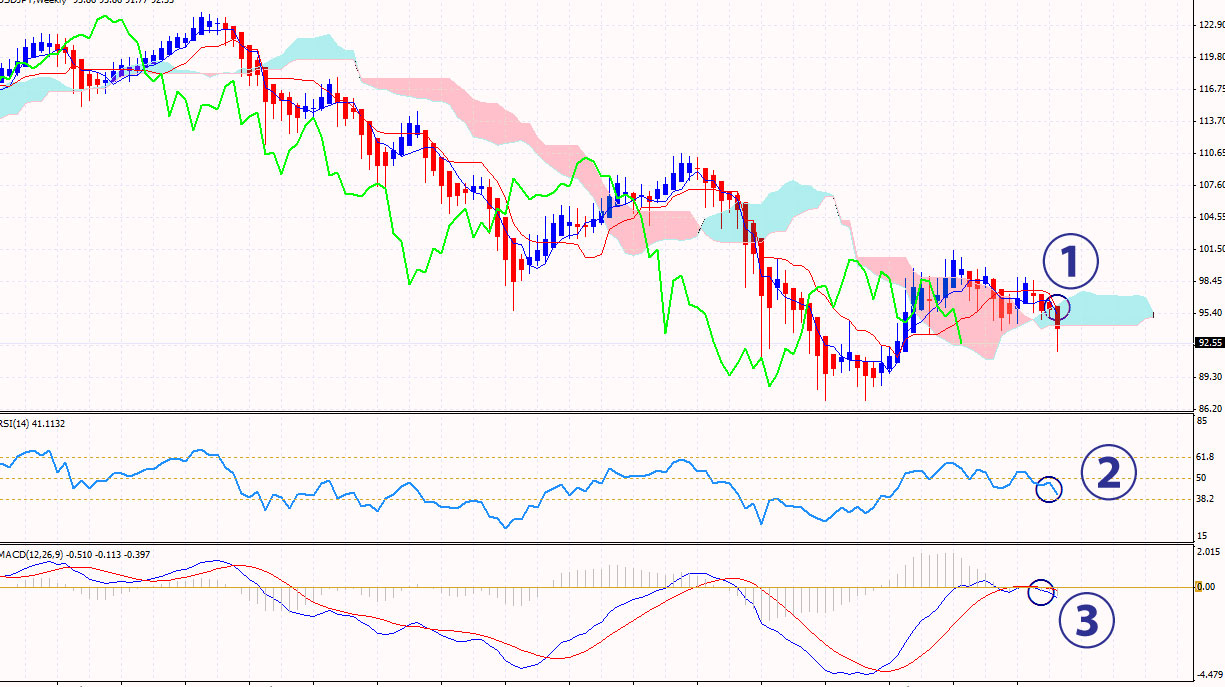Click the 110.65 price axis label
This screenshot has width=1225, height=687.
[1210, 153]
